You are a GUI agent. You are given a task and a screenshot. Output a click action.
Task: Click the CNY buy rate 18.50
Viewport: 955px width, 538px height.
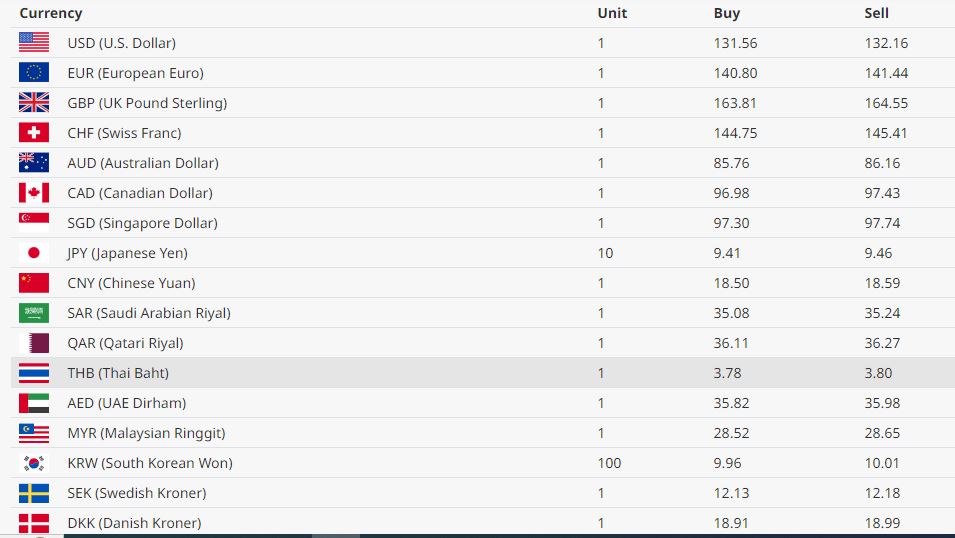click(x=731, y=283)
